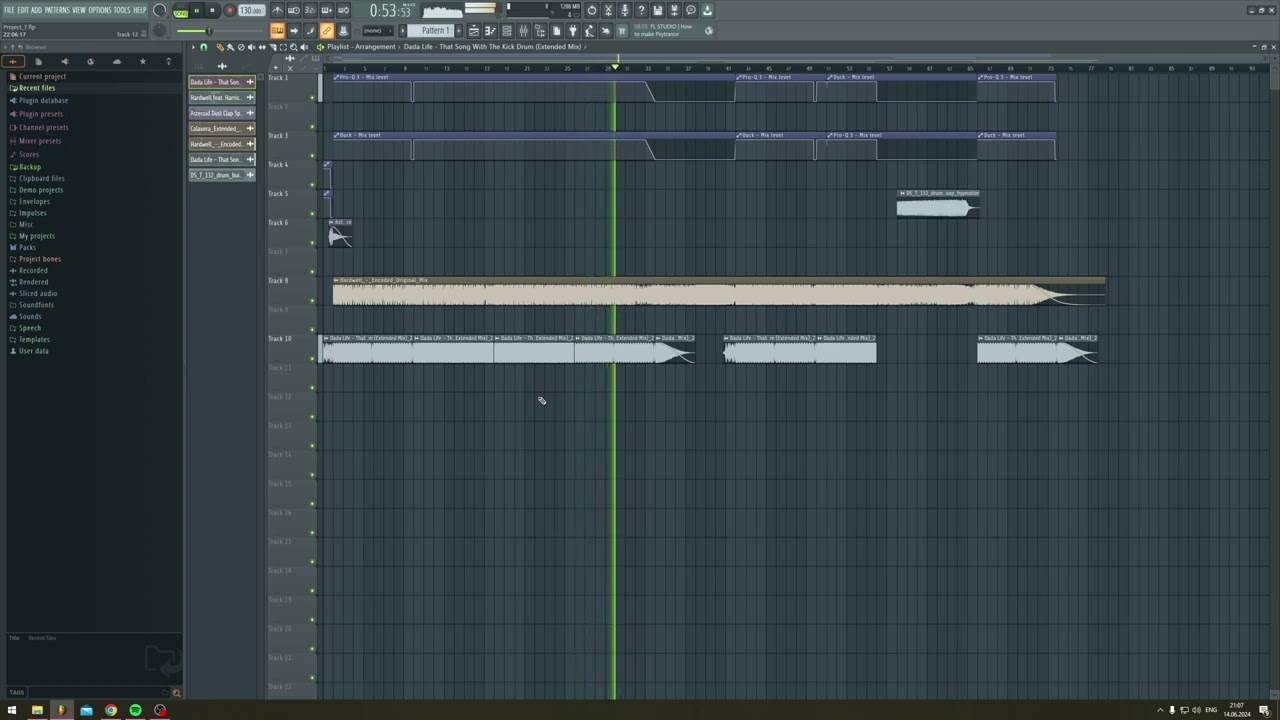Mute Track 3 with its green light
The width and height of the screenshot is (1280, 720).
312,156
